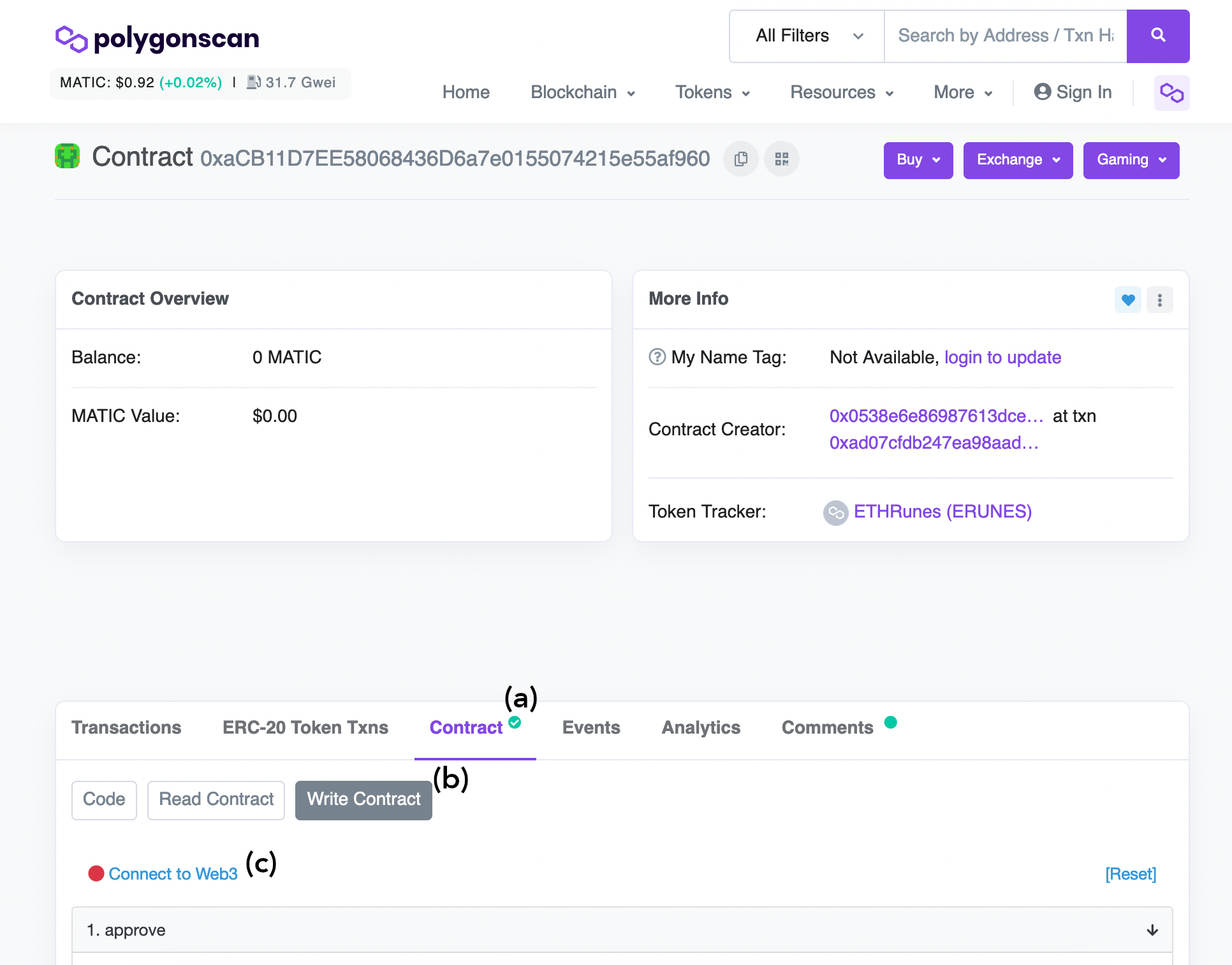This screenshot has width=1232, height=965.
Task: Click the search by address input field
Action: point(1005,36)
